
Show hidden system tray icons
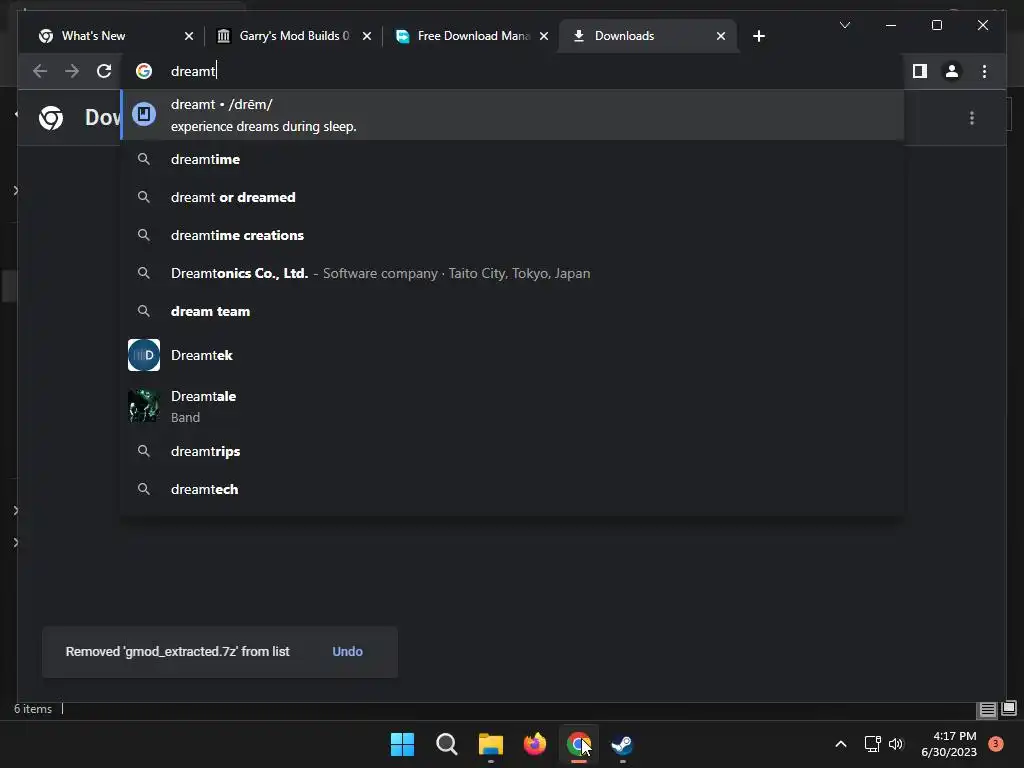pos(841,744)
